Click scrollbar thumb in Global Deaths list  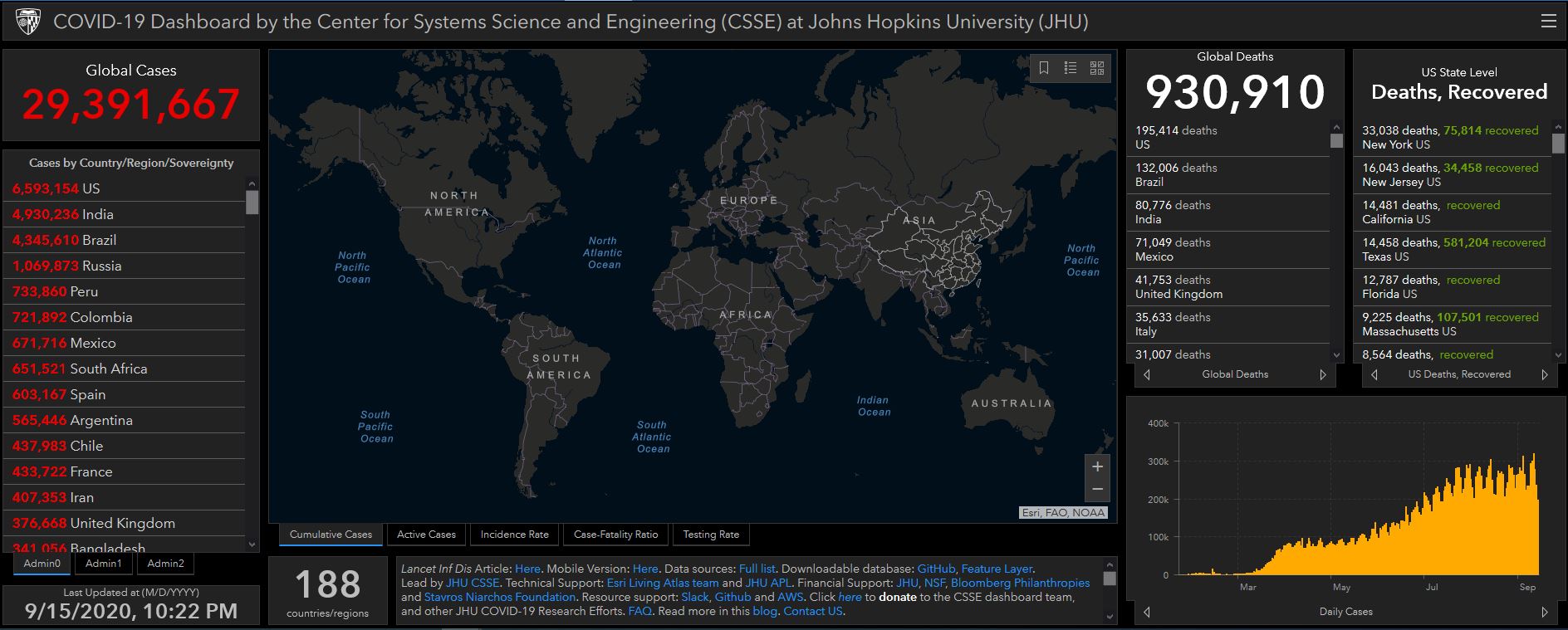pyautogui.click(x=1336, y=140)
